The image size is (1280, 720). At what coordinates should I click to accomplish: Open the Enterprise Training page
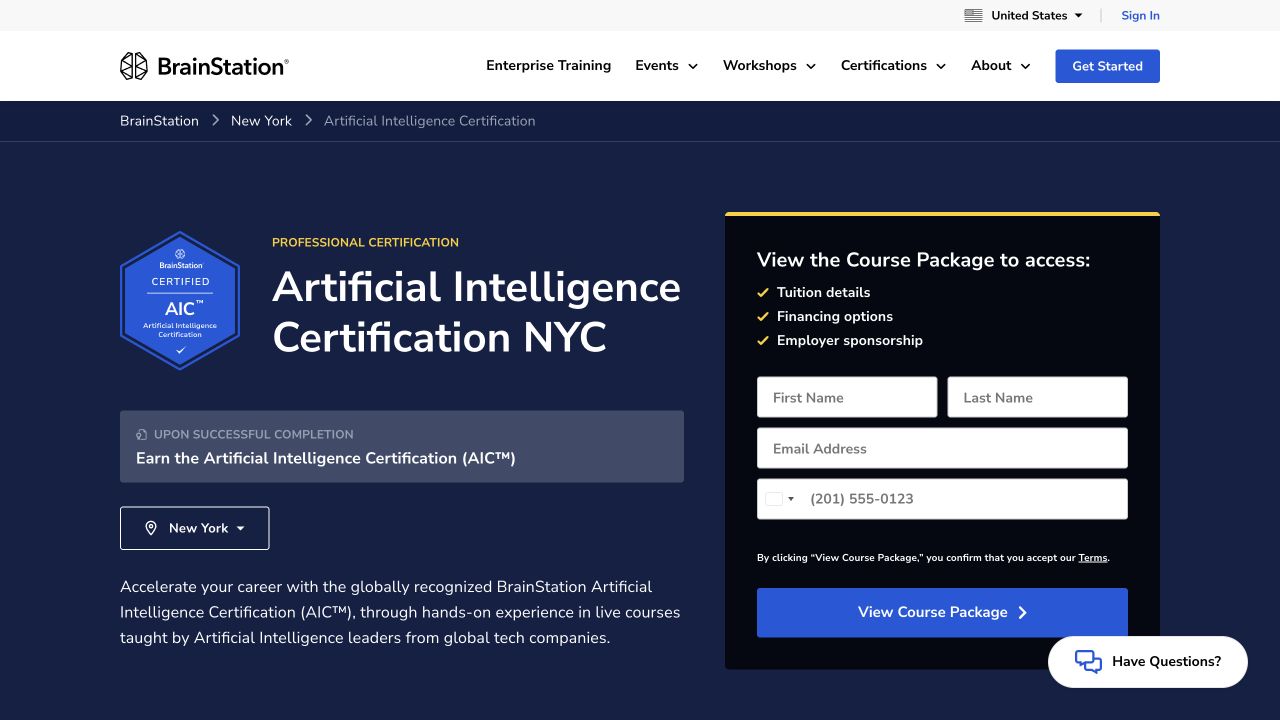pos(548,66)
